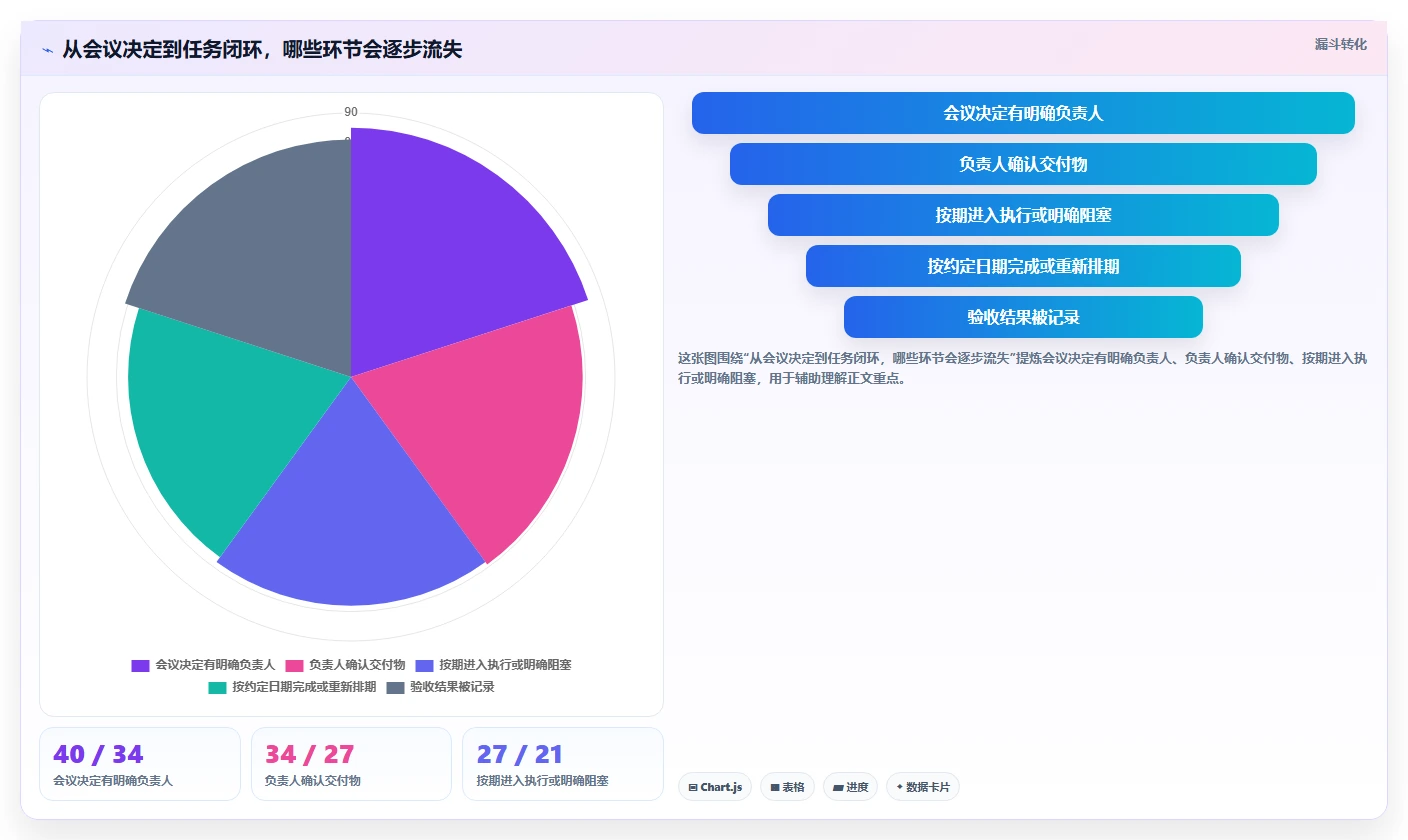Click the 表格 tag icon
This screenshot has height=840, width=1408.
point(775,788)
